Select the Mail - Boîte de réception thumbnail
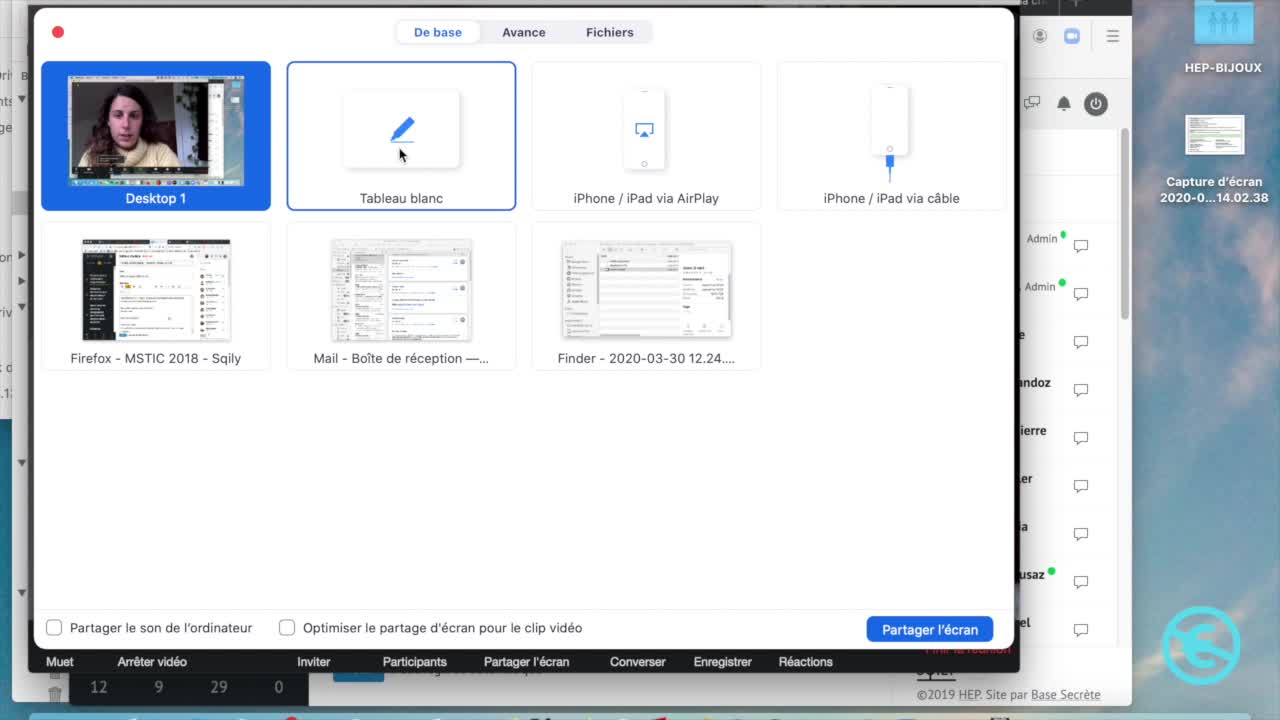Viewport: 1280px width, 720px height. click(x=401, y=296)
